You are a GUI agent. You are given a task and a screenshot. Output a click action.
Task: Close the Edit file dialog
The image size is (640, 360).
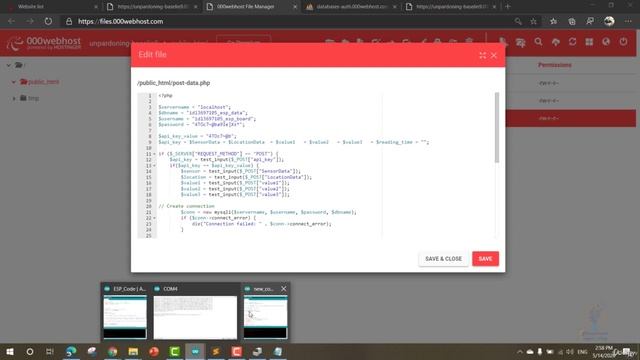pyautogui.click(x=494, y=56)
